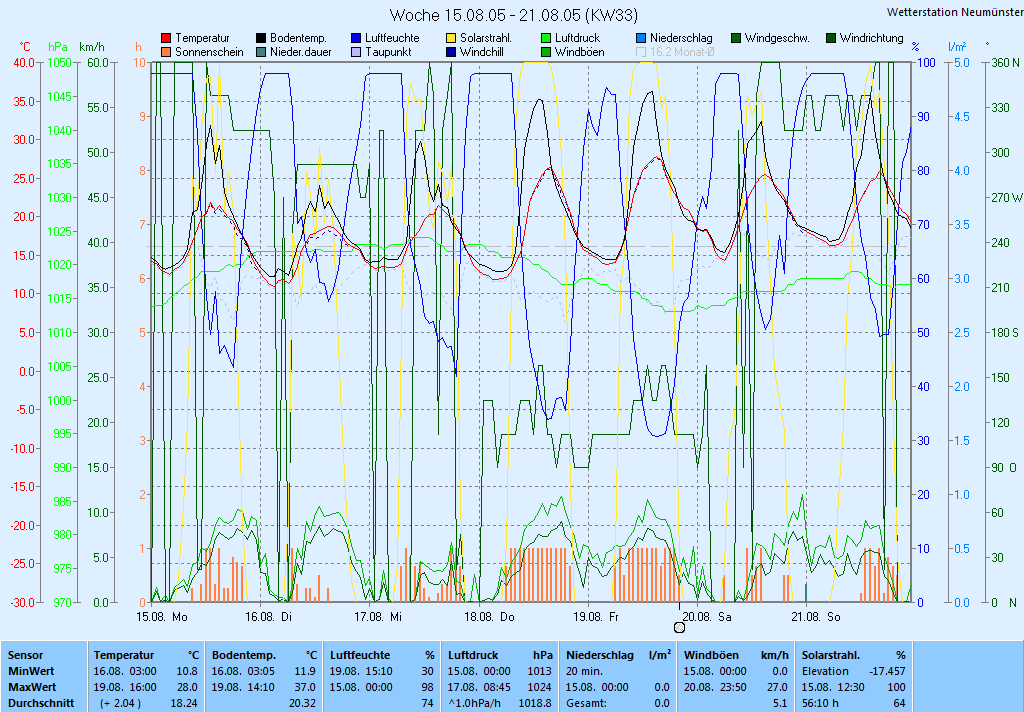Click the chart title Woche 15.08.05 - 21.08.05
The height and width of the screenshot is (712, 1024).
click(514, 15)
